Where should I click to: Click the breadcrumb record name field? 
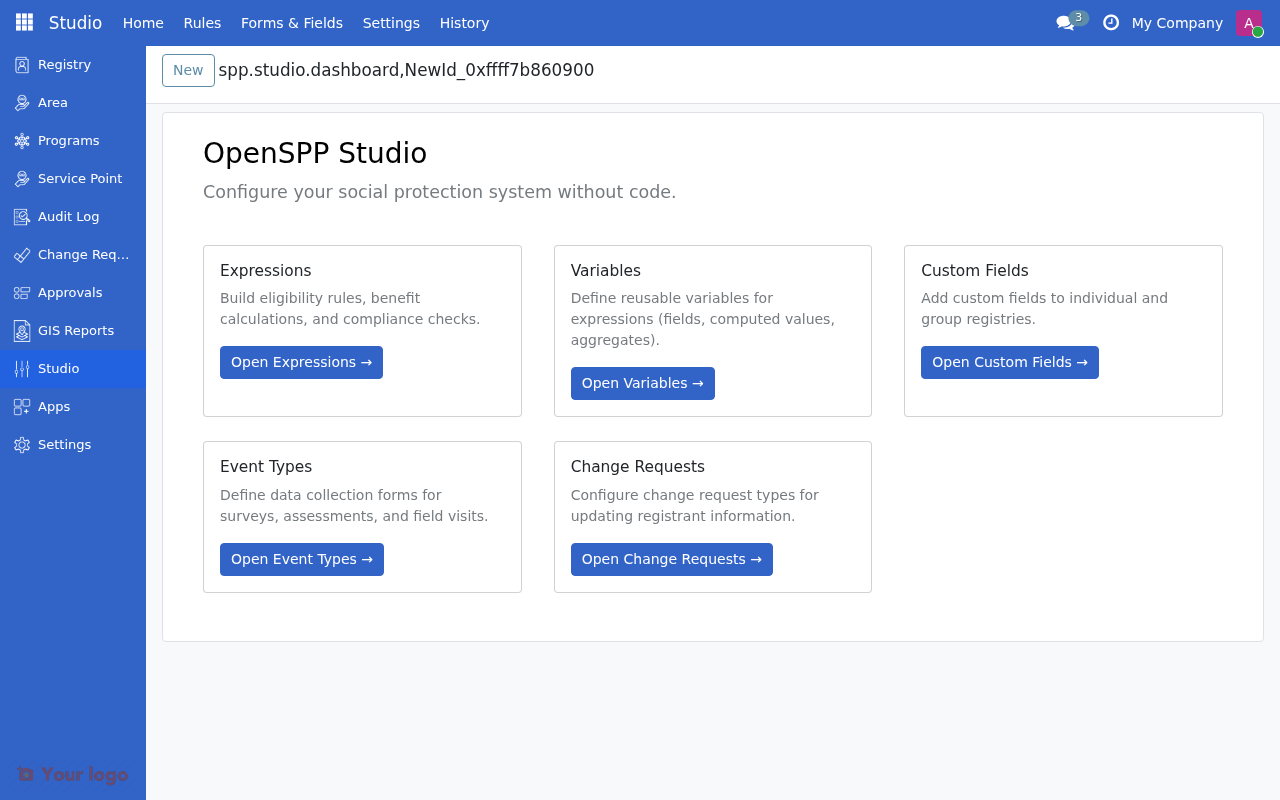[406, 70]
